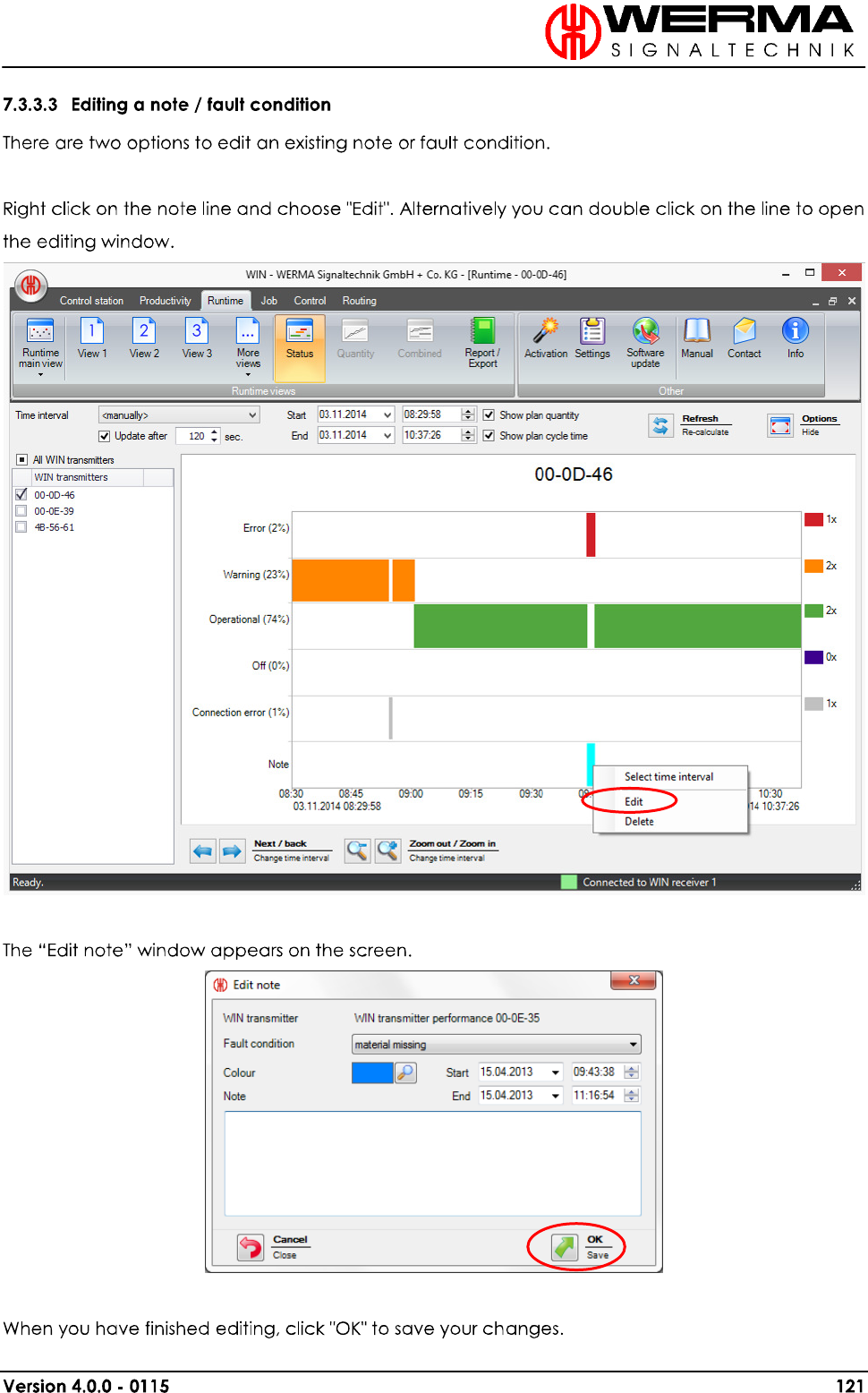868x1393 pixels.
Task: Click the OK green arrow icon
Action: pyautogui.click(x=564, y=1246)
